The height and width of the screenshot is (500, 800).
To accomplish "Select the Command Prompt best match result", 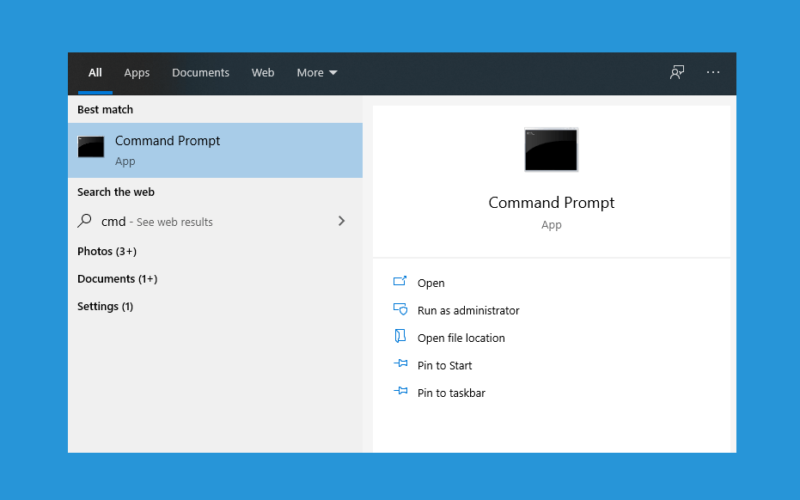I will tap(215, 151).
